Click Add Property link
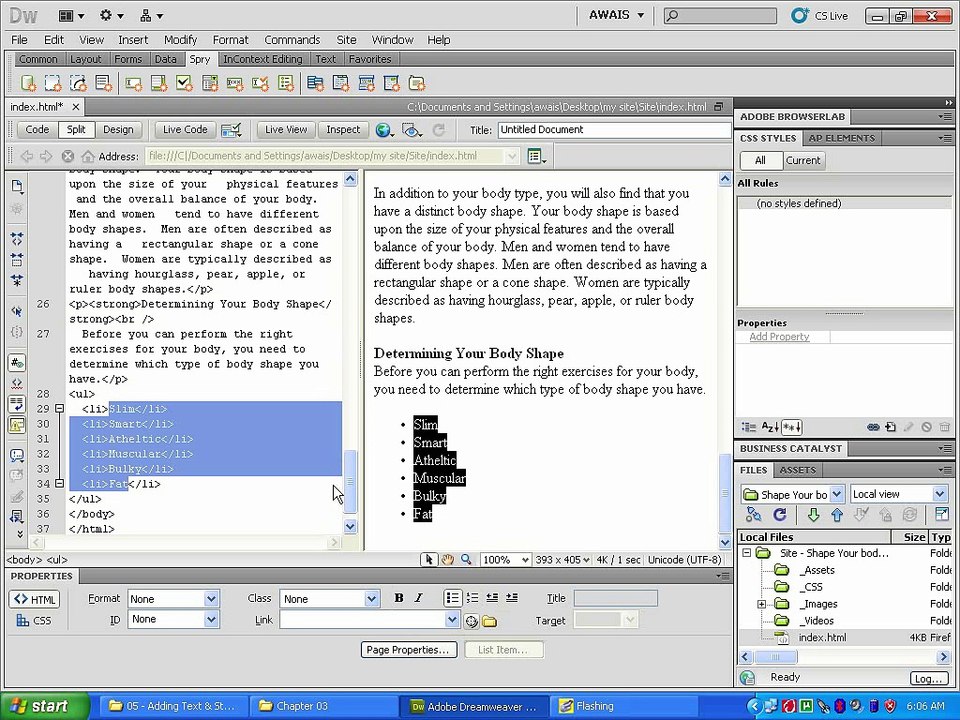This screenshot has height=720, width=960. point(779,337)
